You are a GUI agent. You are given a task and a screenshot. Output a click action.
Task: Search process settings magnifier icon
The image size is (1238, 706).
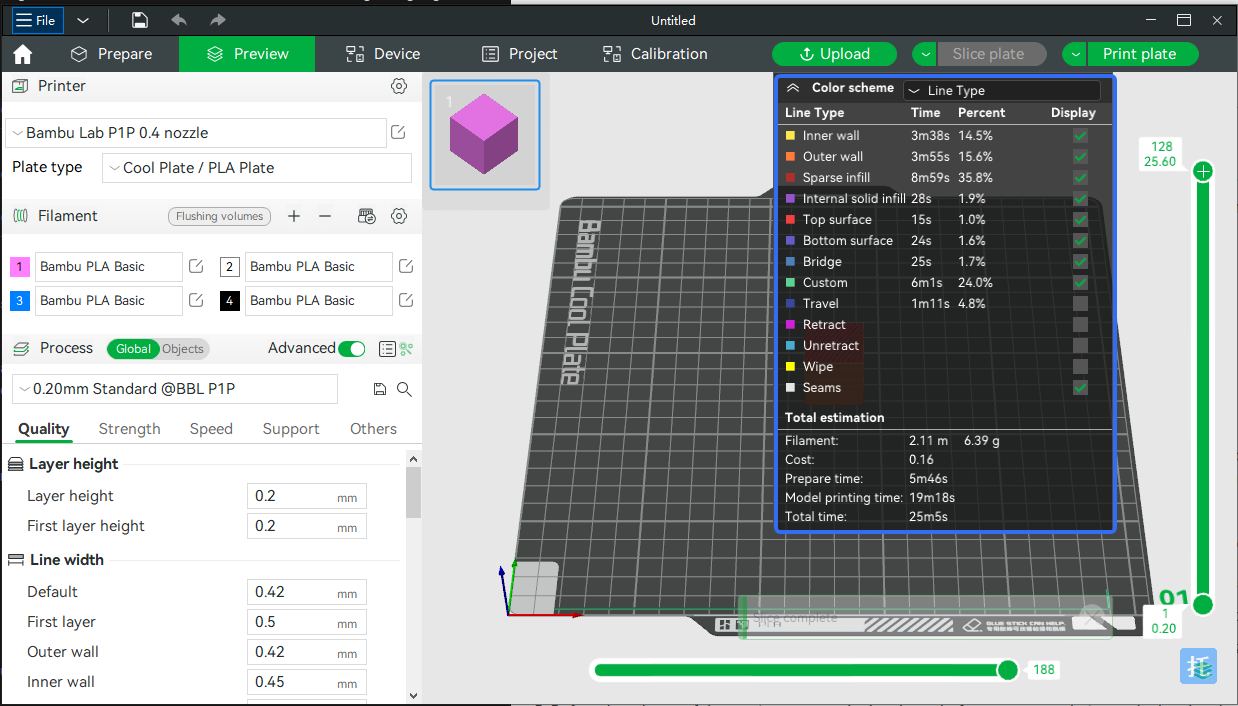click(x=404, y=389)
